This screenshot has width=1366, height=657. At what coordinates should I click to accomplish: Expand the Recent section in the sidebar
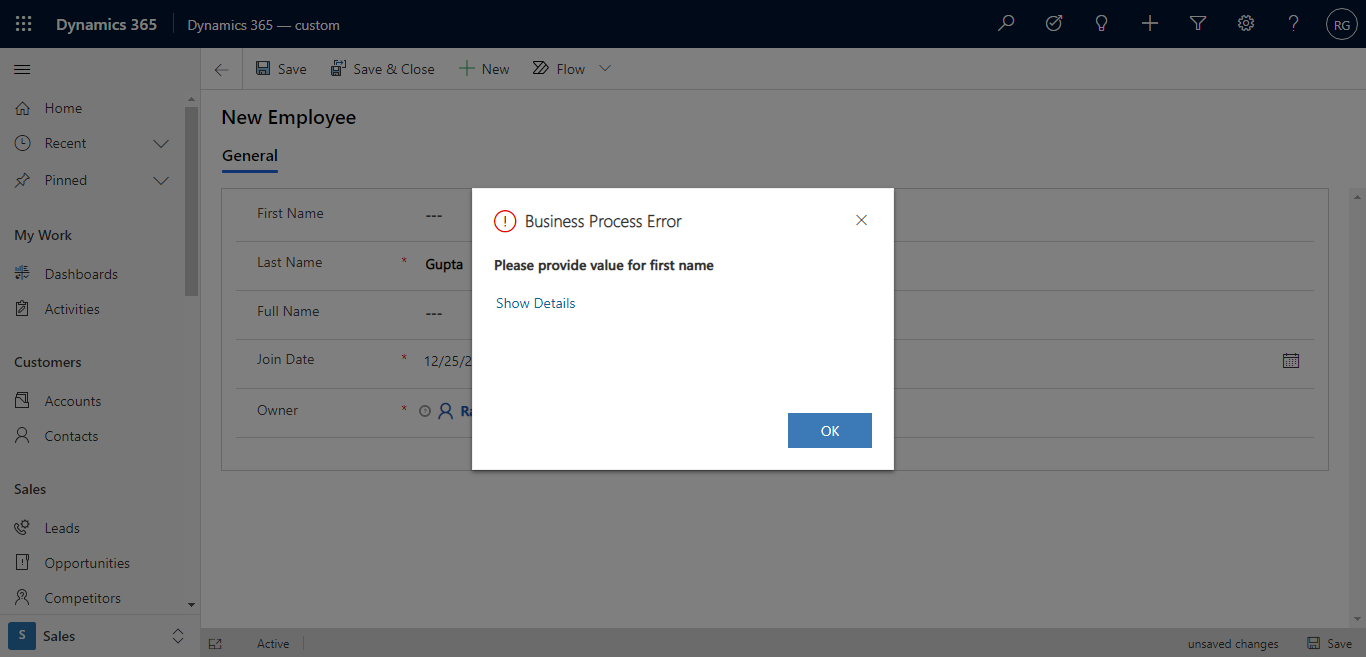tap(161, 143)
